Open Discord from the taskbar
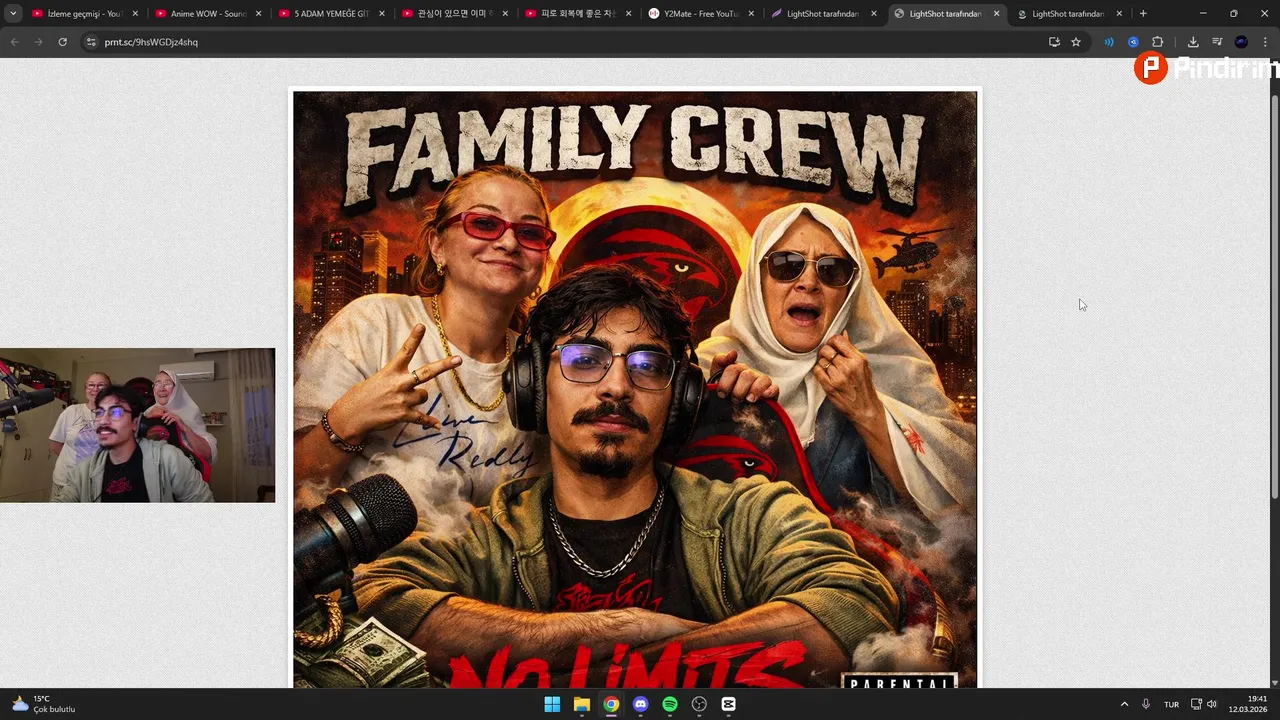 (x=640, y=704)
